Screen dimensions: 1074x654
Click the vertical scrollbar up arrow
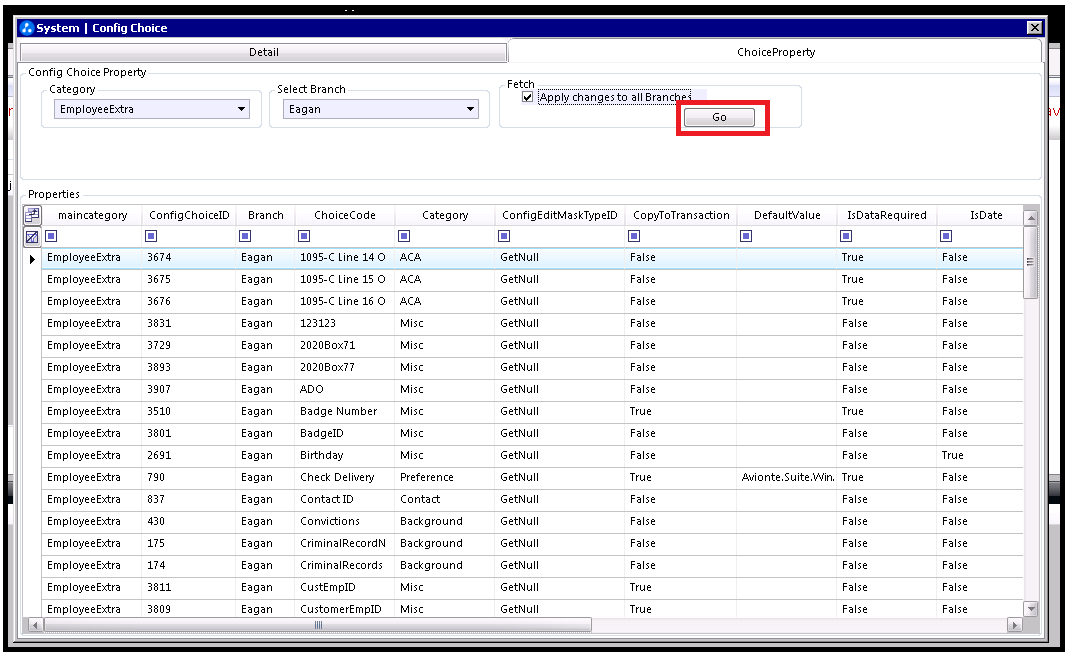1031,218
